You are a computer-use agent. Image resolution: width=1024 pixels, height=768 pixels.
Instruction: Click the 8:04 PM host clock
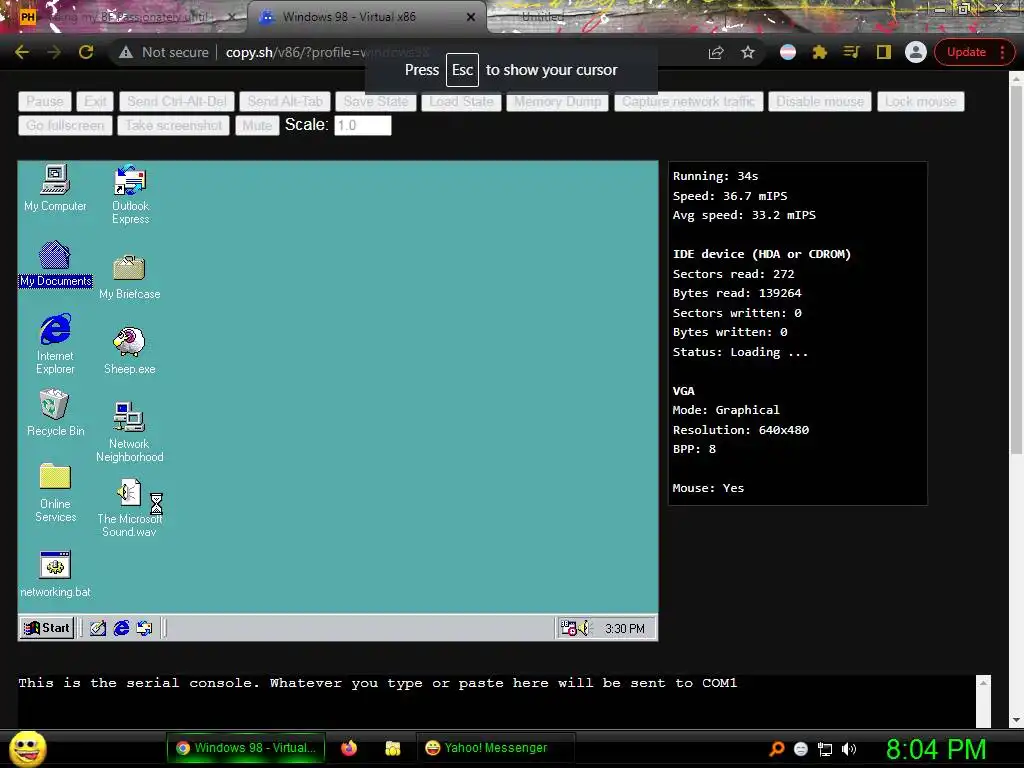[936, 749]
